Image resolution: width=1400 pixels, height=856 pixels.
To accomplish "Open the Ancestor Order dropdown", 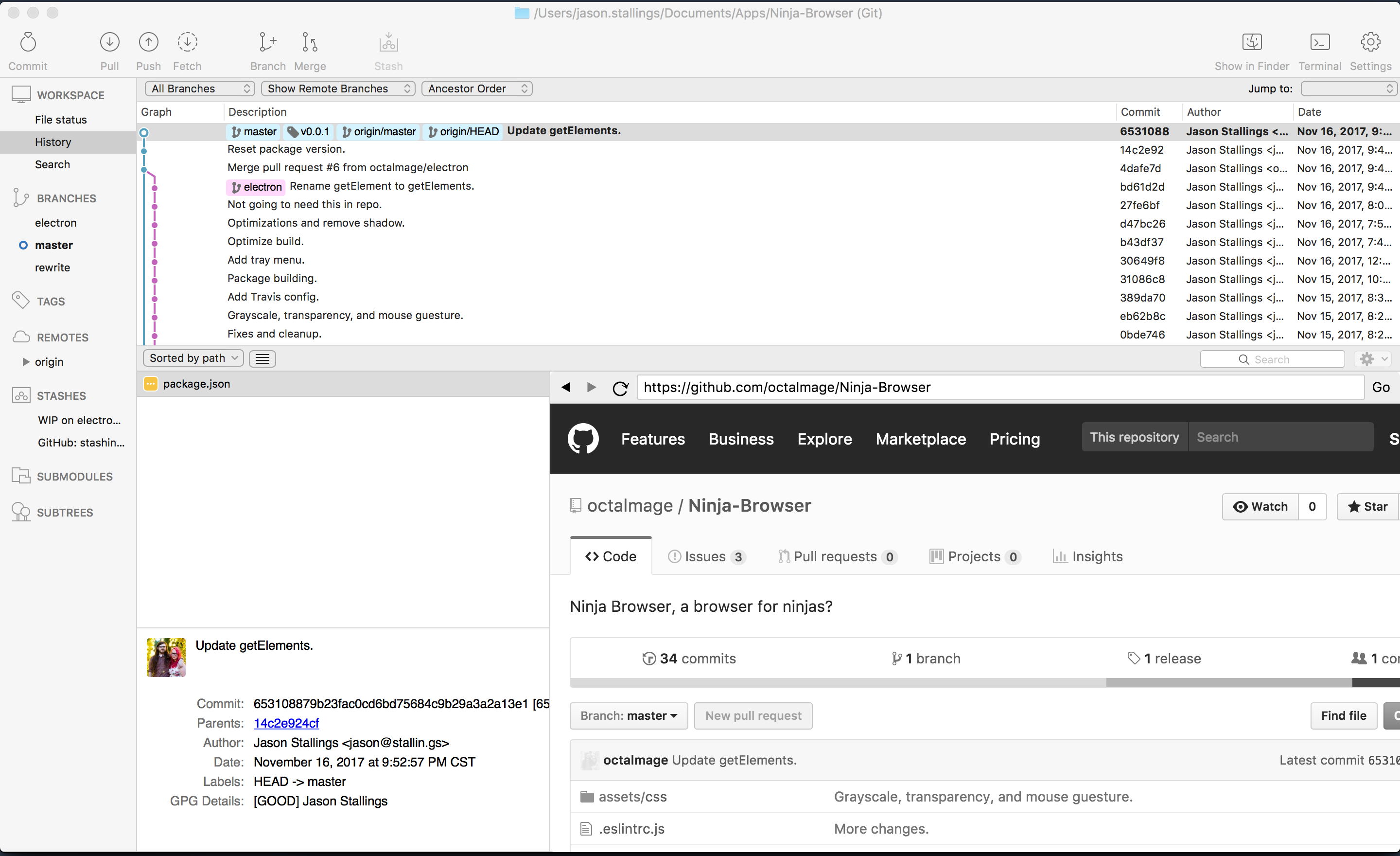I will (477, 89).
